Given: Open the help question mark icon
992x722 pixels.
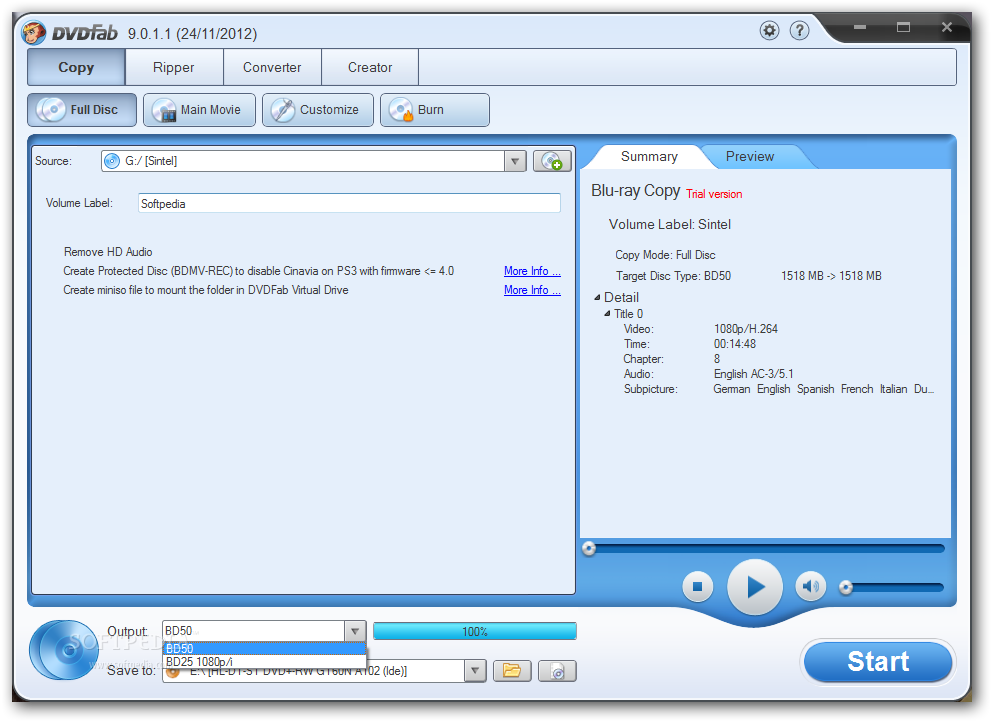Looking at the screenshot, I should pos(799,30).
